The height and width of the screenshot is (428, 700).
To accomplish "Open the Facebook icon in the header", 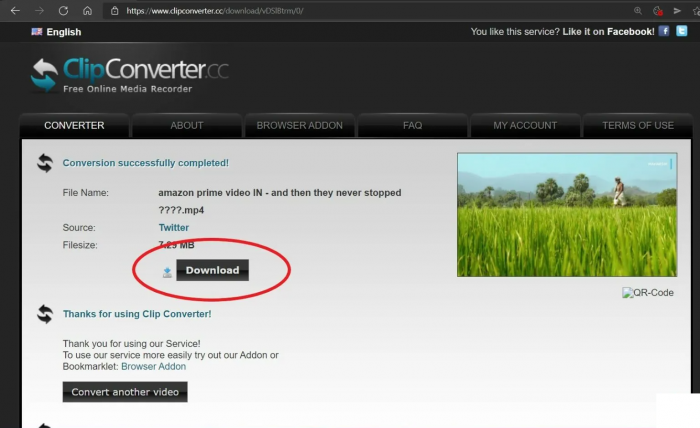I will click(664, 31).
